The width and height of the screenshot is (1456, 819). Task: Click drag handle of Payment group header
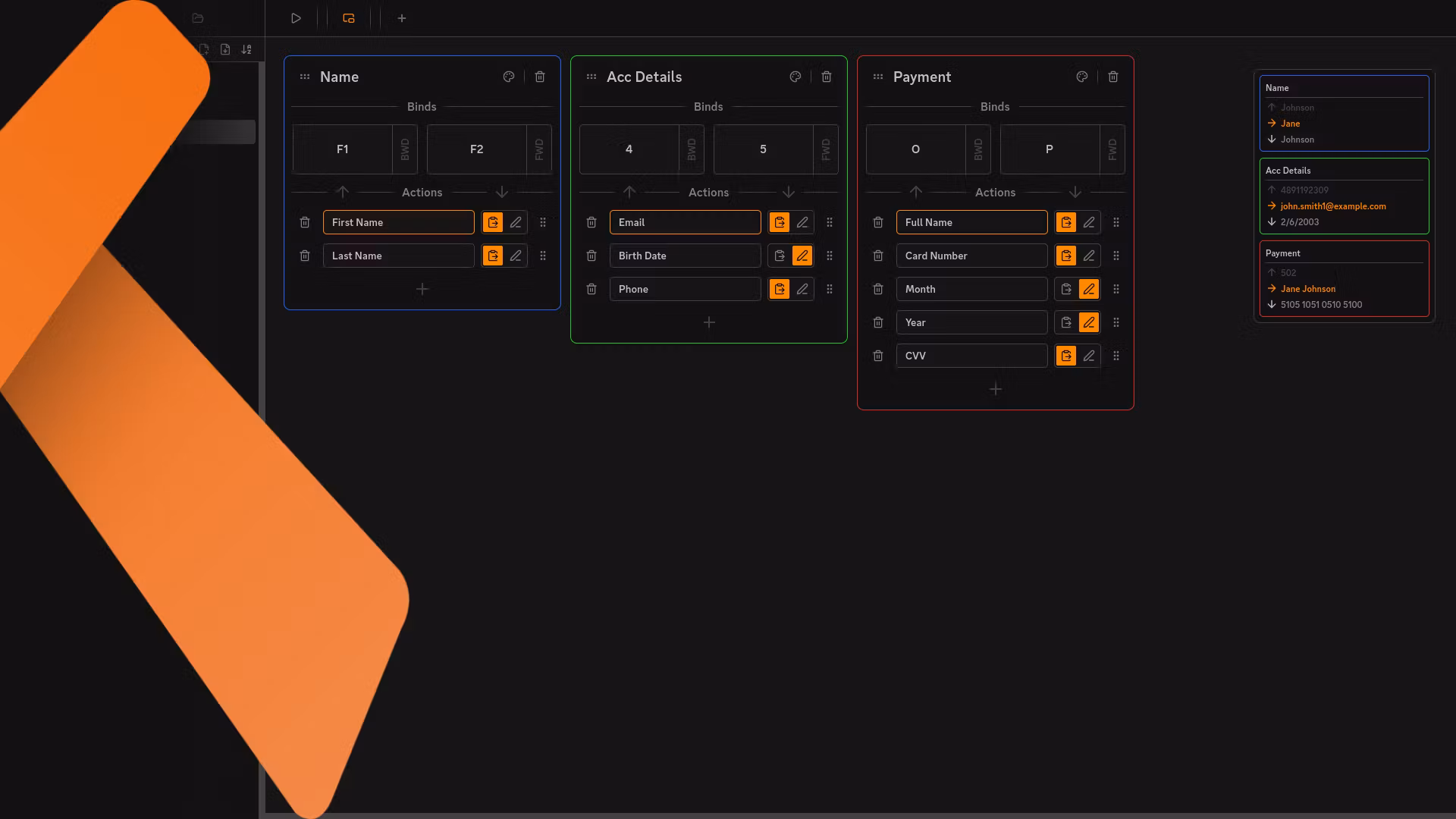pyautogui.click(x=878, y=77)
